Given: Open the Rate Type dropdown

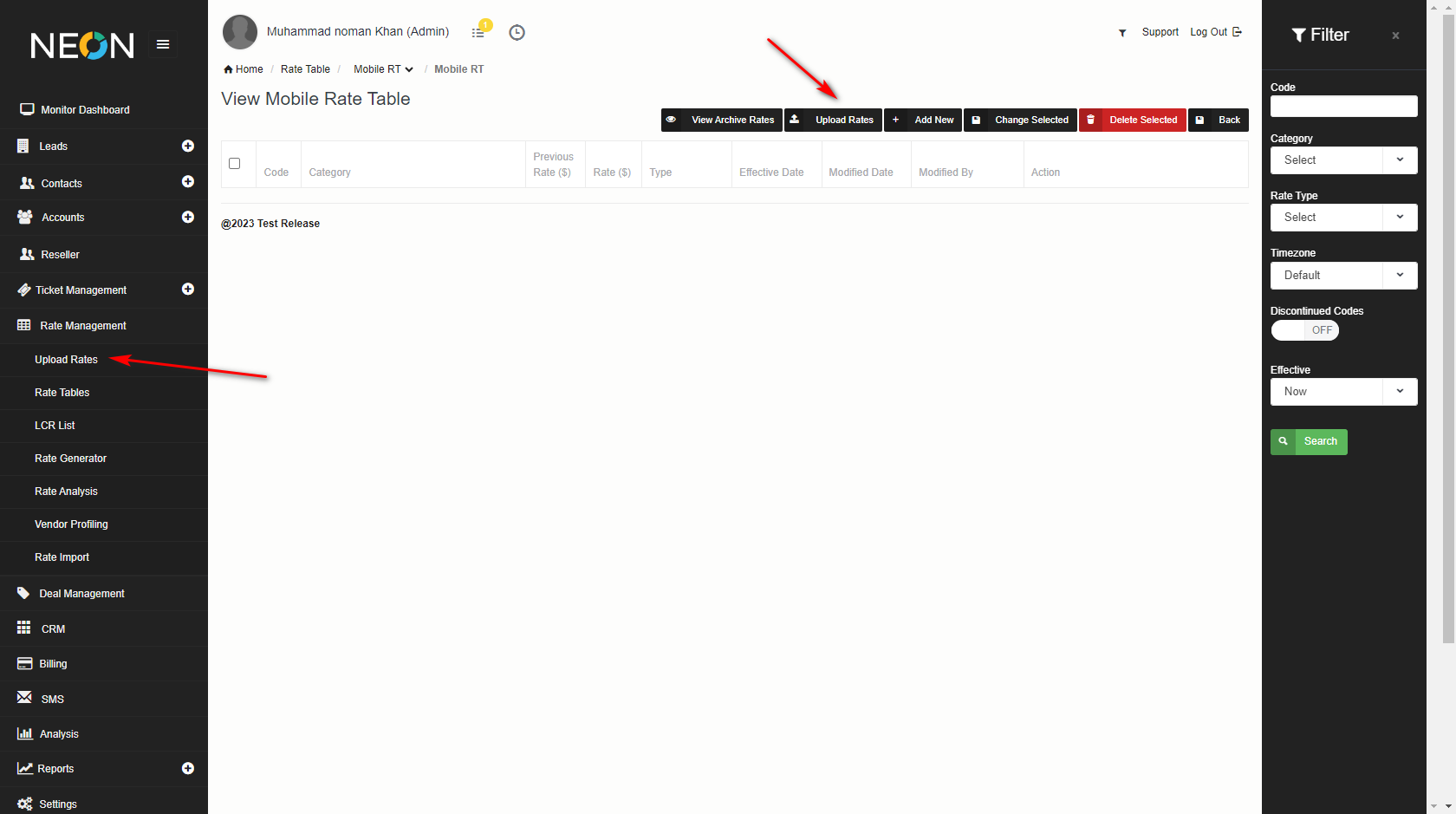Looking at the screenshot, I should [x=1343, y=218].
